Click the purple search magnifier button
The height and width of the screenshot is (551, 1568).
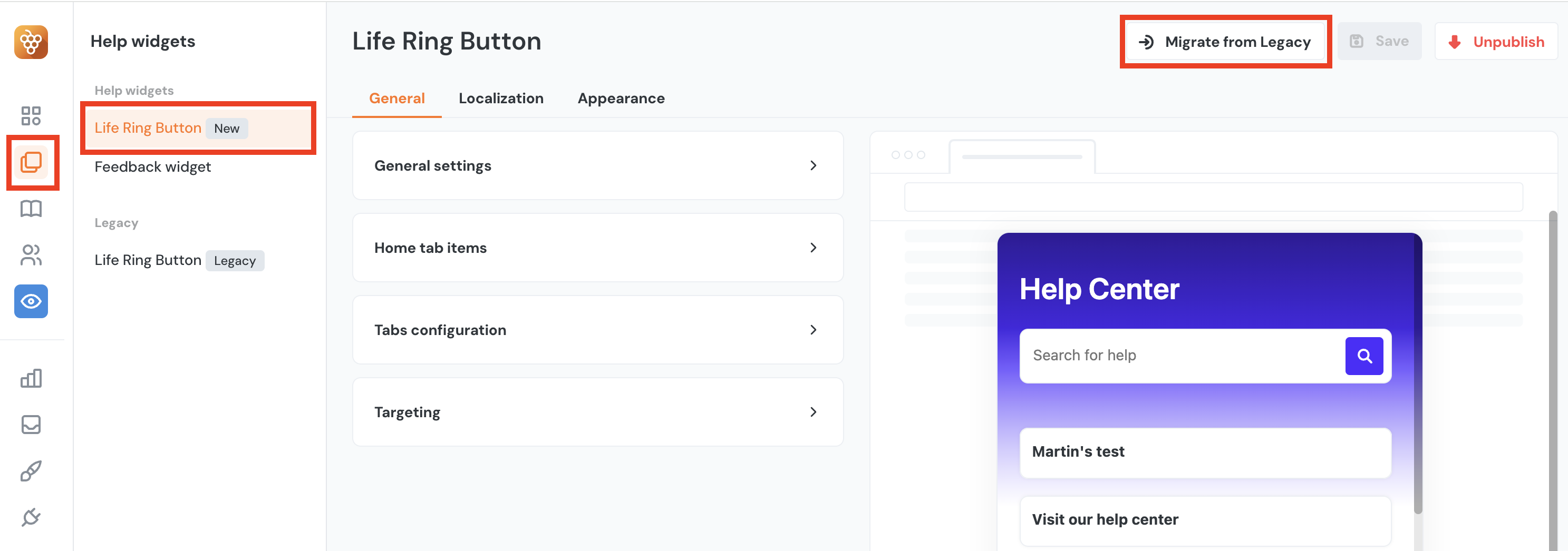[1363, 356]
